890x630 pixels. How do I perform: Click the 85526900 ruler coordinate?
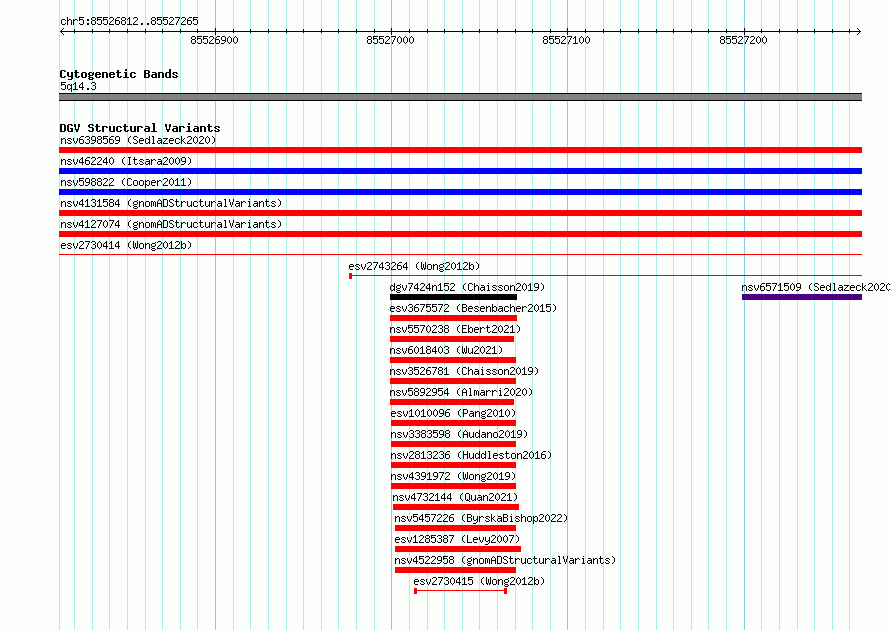click(215, 40)
